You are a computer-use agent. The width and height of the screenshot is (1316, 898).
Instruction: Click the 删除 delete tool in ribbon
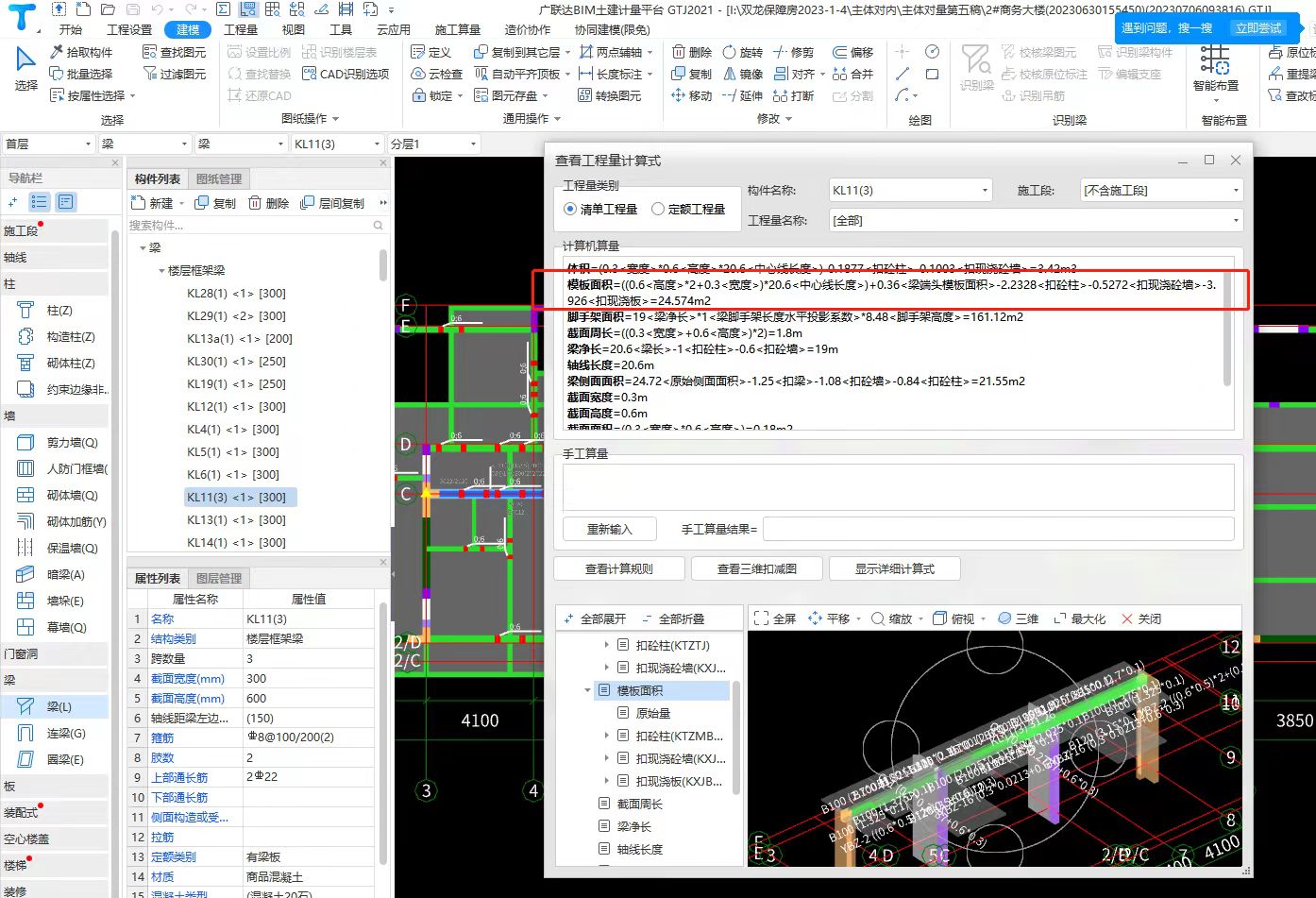click(692, 52)
